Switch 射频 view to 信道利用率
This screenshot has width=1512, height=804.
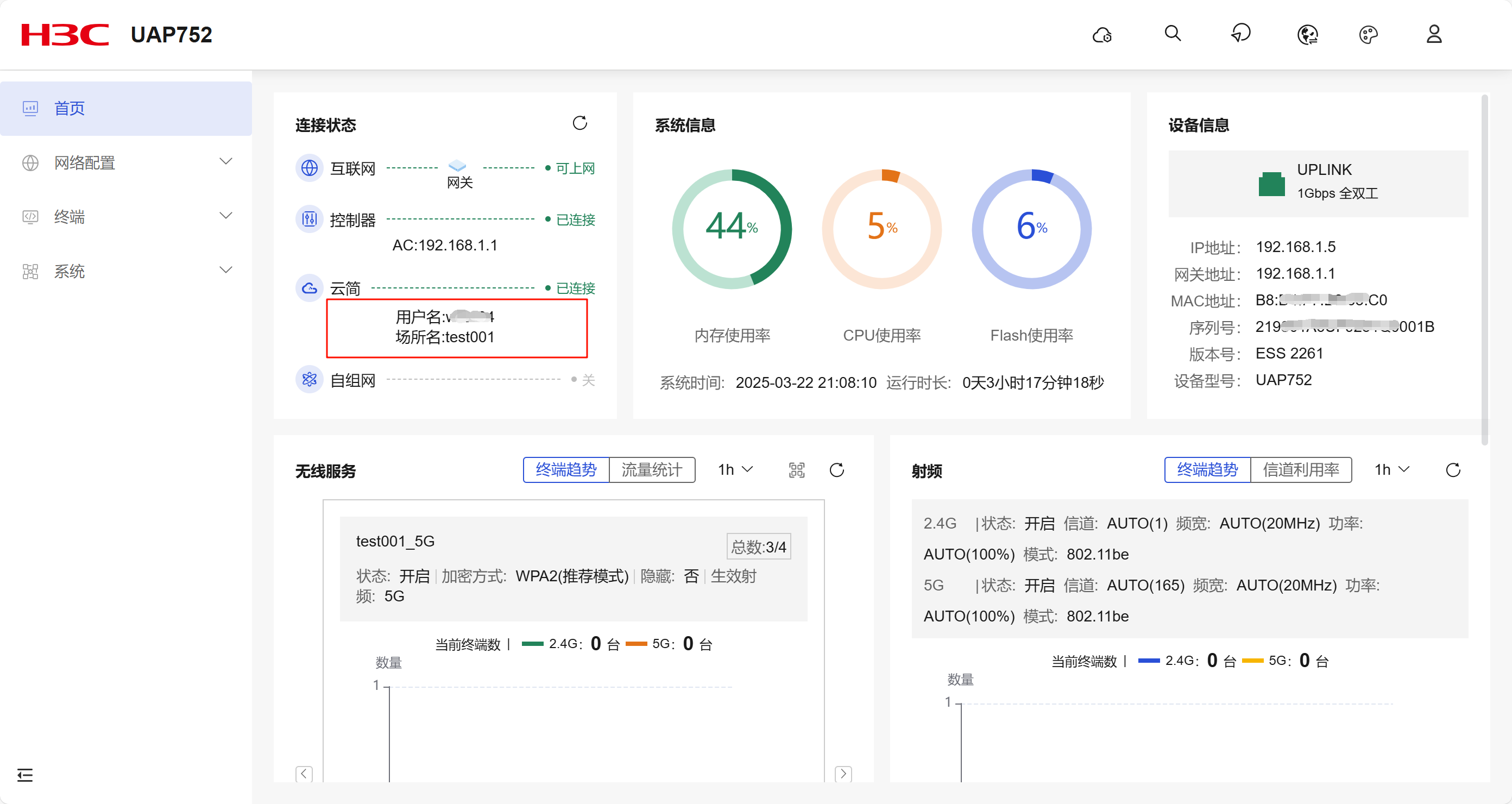pyautogui.click(x=1301, y=470)
